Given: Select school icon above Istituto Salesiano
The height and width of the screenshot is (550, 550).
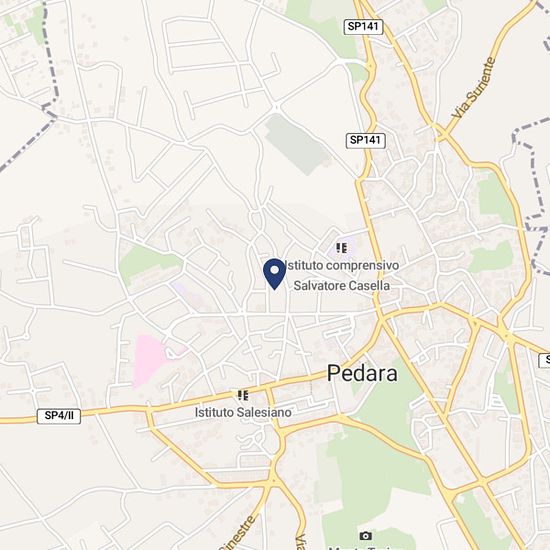Looking at the screenshot, I should tap(243, 396).
